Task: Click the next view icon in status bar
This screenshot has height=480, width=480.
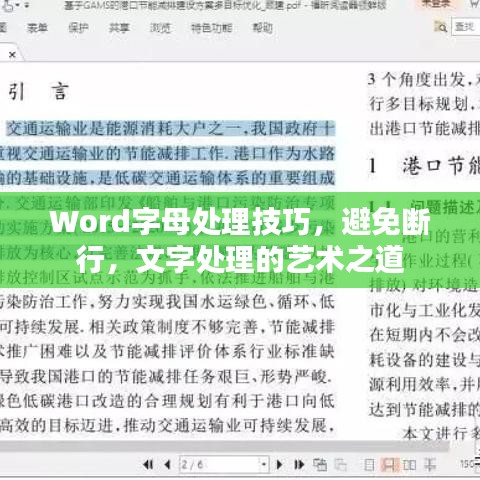Action: (340, 464)
